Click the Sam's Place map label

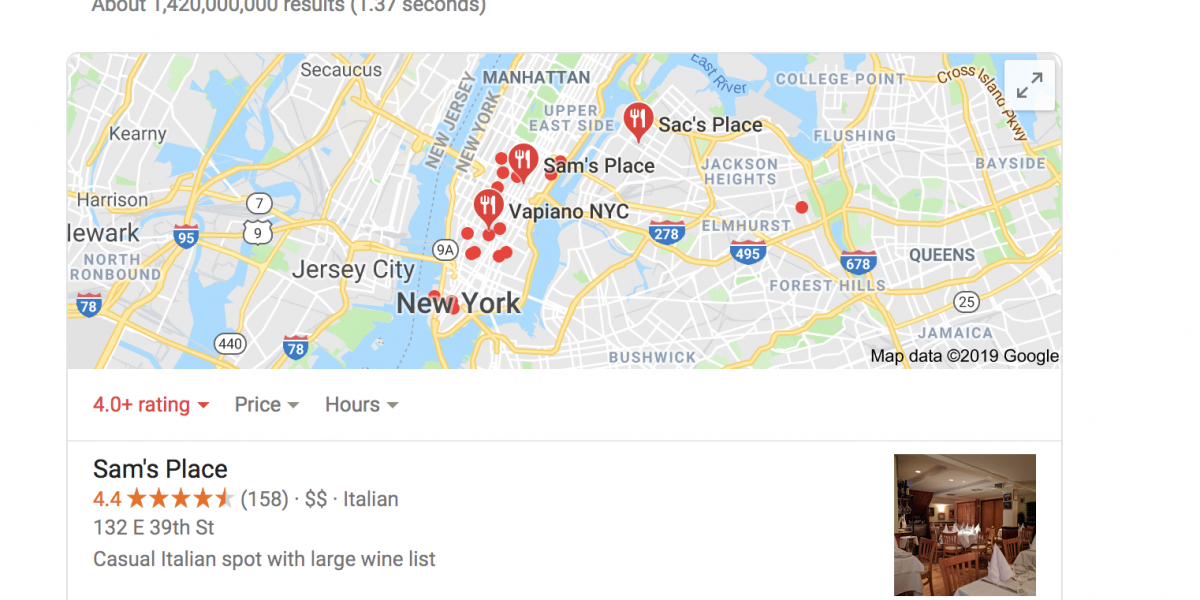599,167
